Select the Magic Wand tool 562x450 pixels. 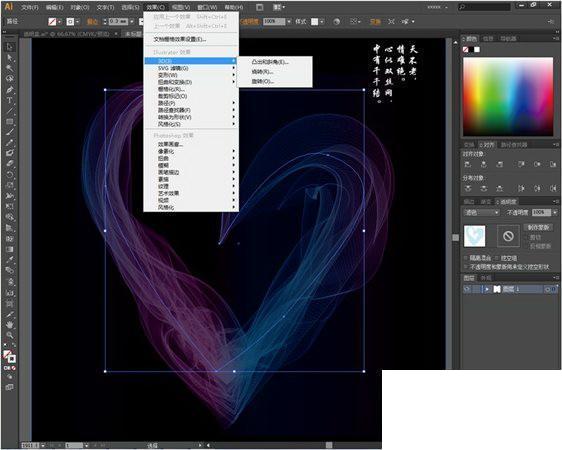[9, 68]
